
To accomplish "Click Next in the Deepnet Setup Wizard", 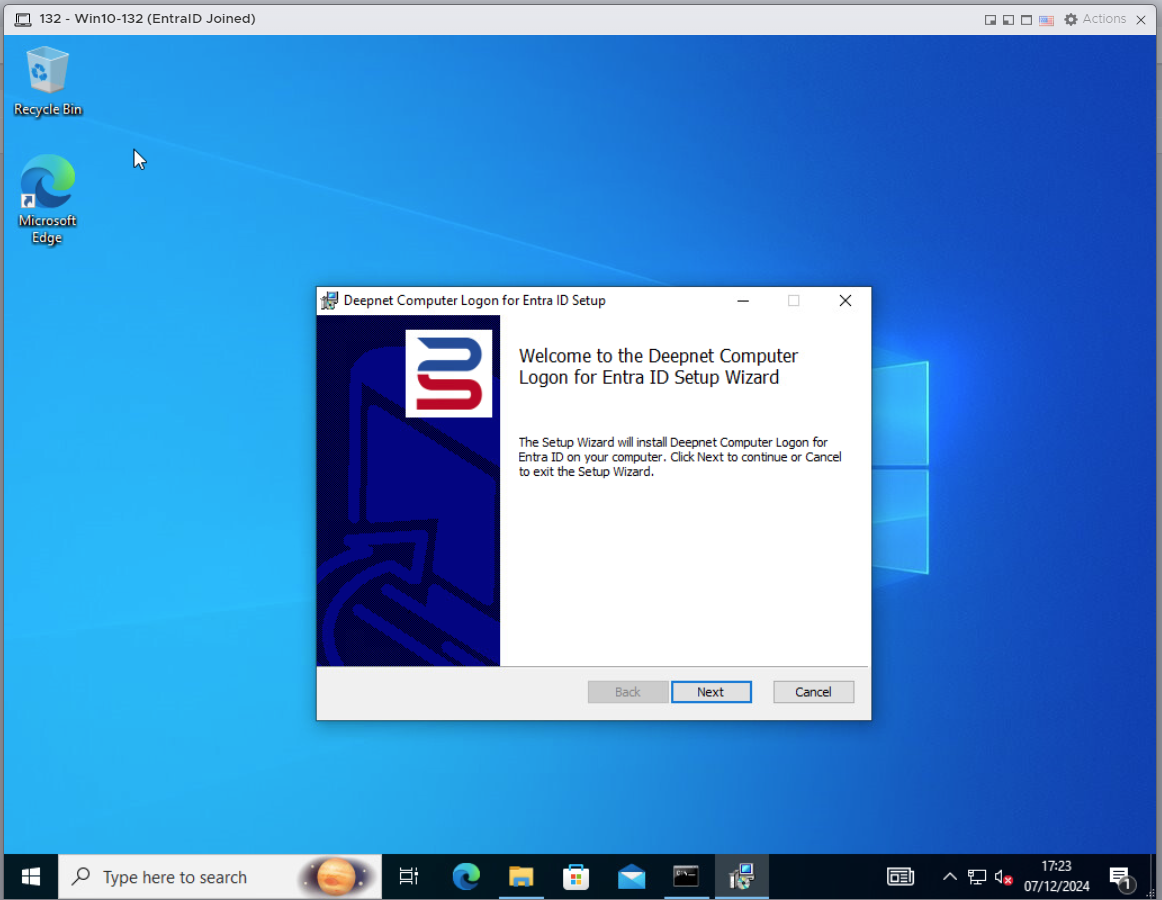I will pos(710,692).
